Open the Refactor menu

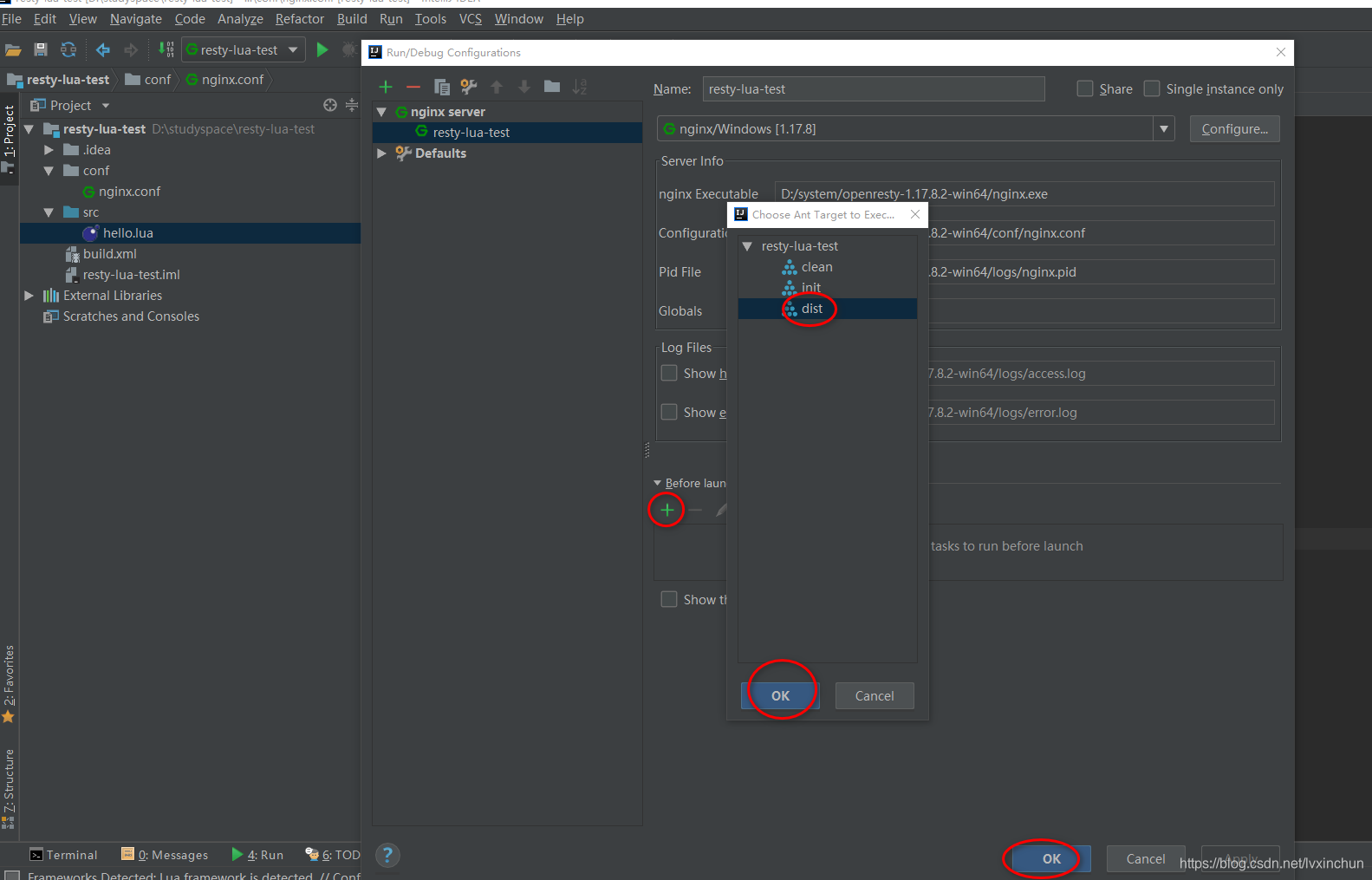[x=300, y=19]
